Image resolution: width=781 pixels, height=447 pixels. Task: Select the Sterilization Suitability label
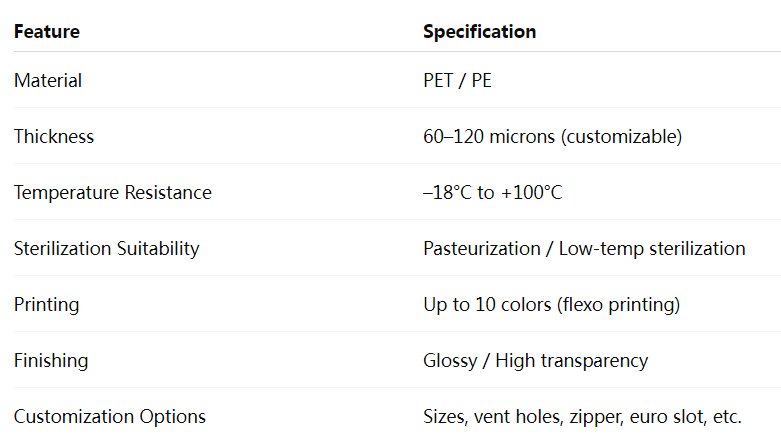[x=107, y=249]
